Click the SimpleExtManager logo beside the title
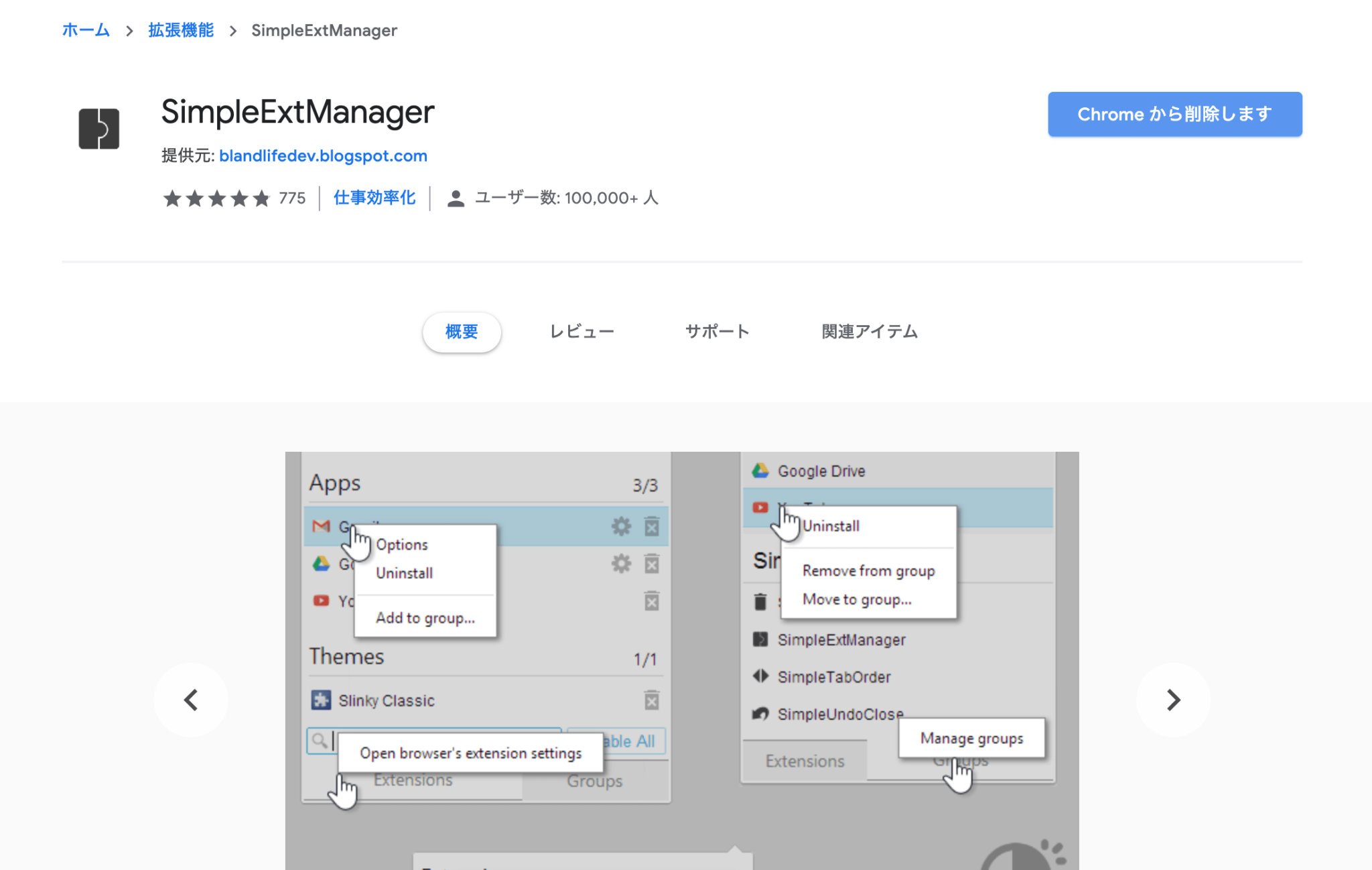Screen dimensions: 1372x870 tap(99, 127)
